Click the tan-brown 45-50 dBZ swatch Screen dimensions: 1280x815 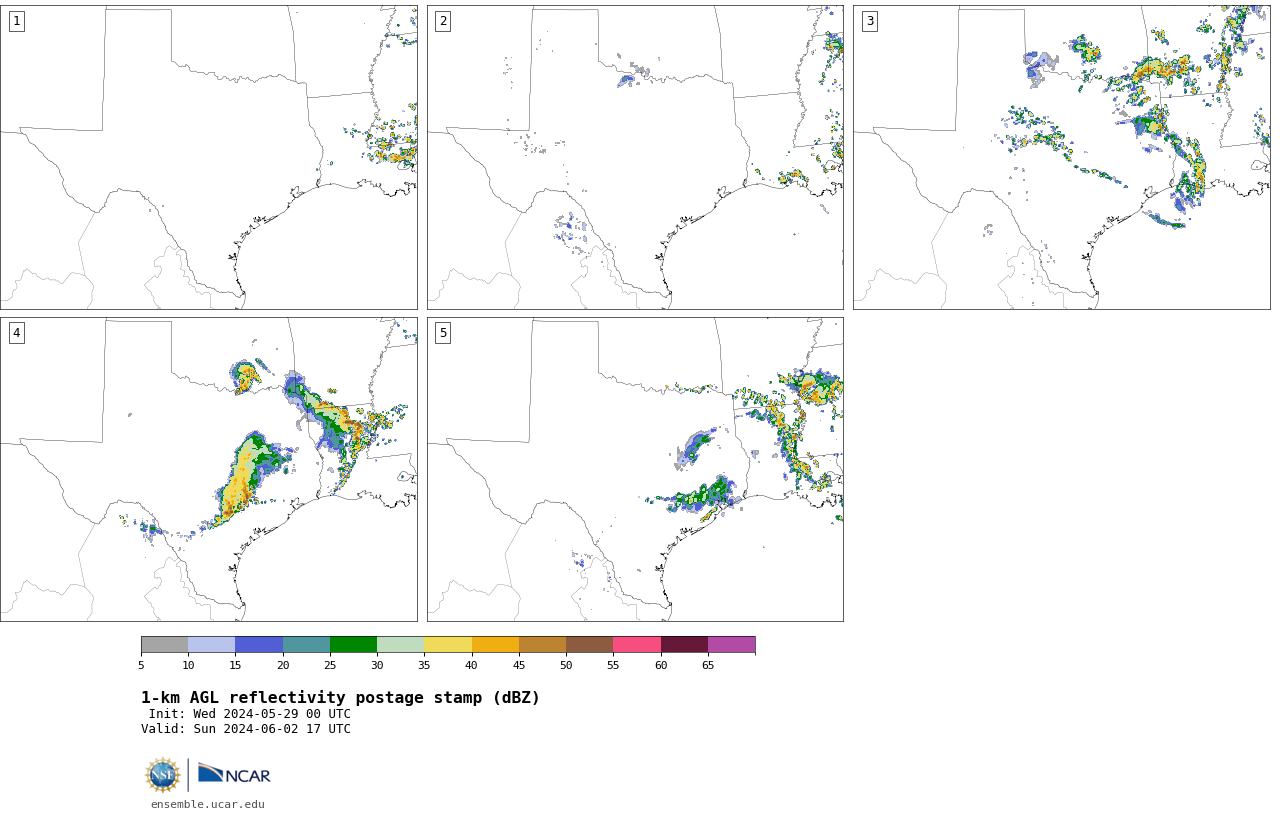click(x=542, y=644)
